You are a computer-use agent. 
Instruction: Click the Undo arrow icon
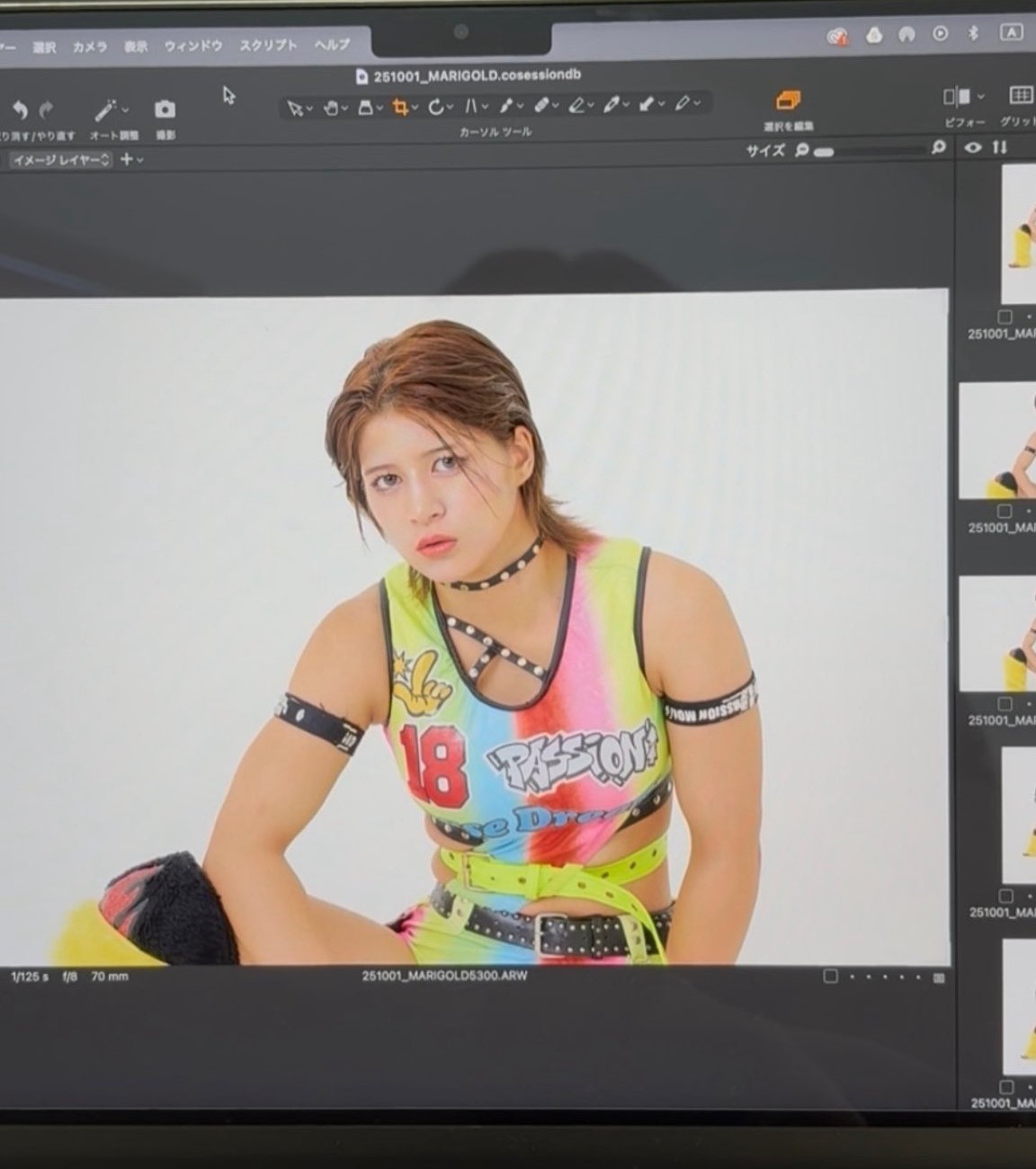pyautogui.click(x=20, y=110)
